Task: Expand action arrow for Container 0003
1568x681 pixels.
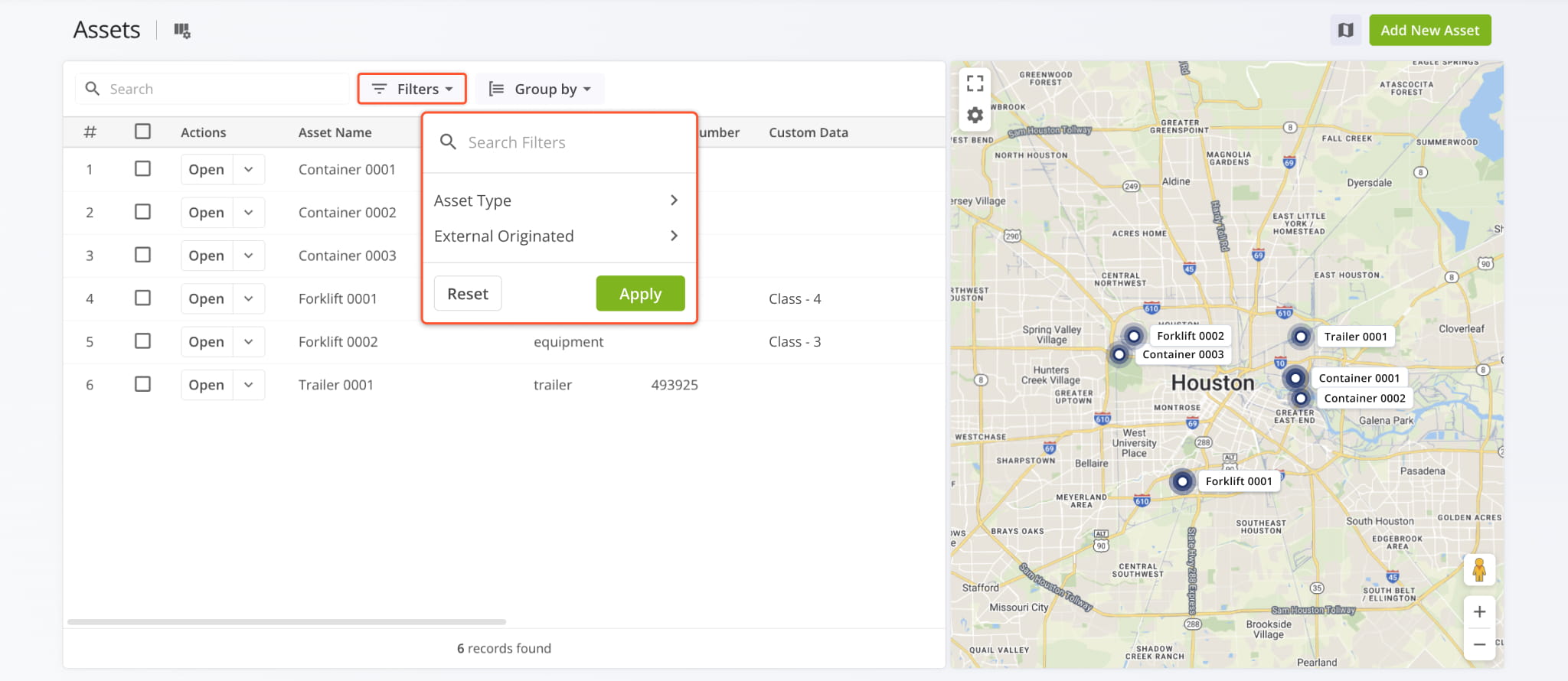Action: coord(249,256)
